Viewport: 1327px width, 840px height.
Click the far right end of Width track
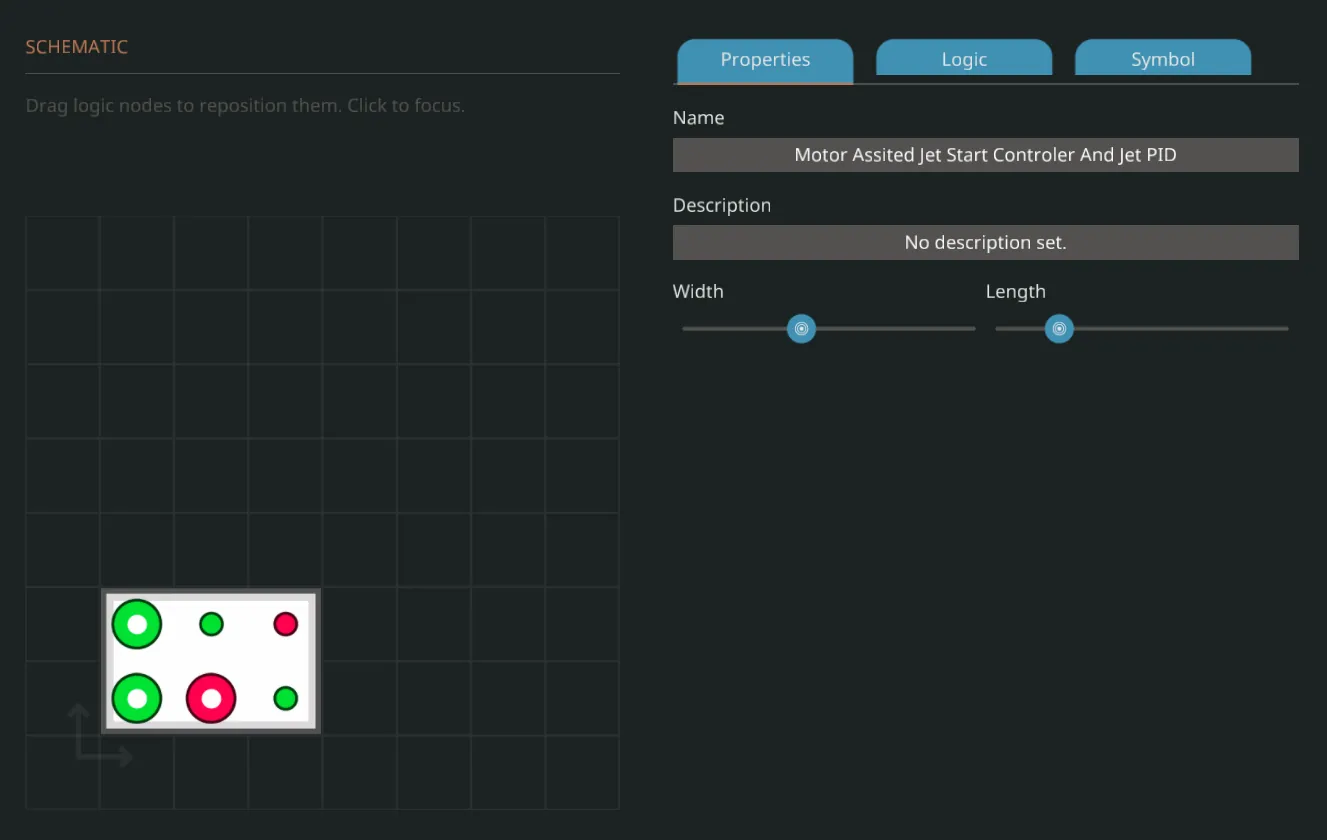point(971,328)
